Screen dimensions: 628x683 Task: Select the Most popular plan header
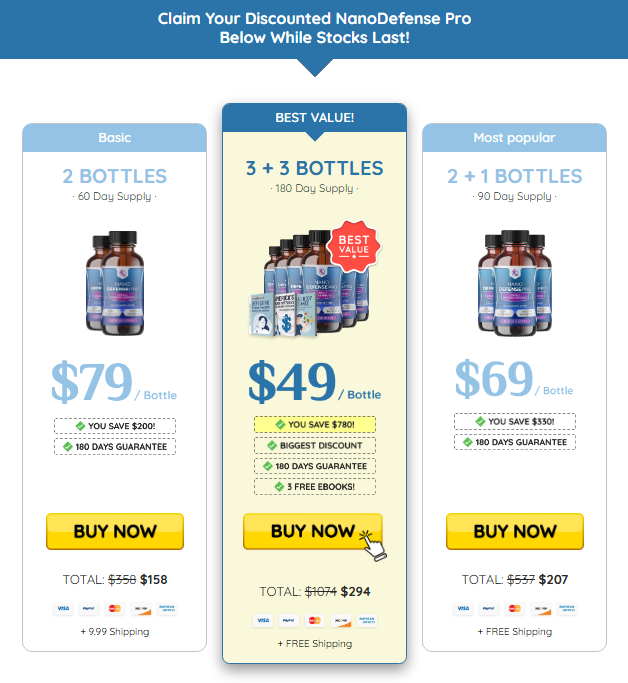514,138
